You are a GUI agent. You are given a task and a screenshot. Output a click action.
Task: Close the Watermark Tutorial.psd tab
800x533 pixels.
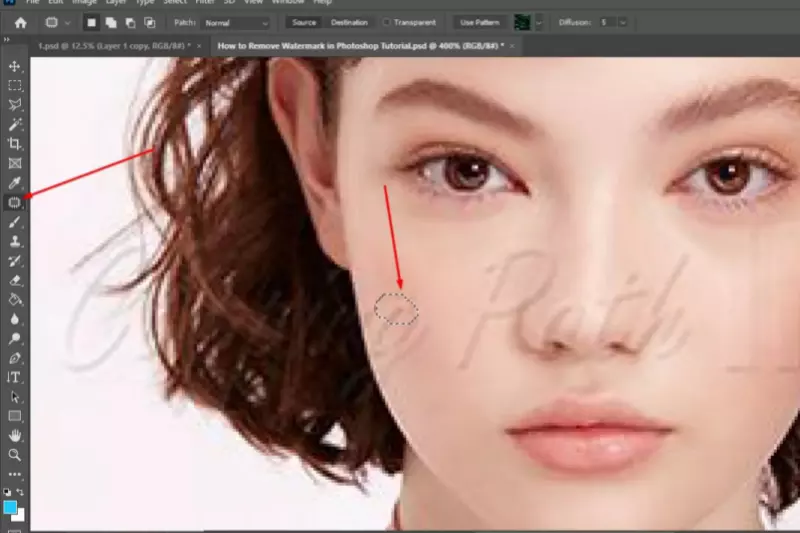click(x=512, y=46)
